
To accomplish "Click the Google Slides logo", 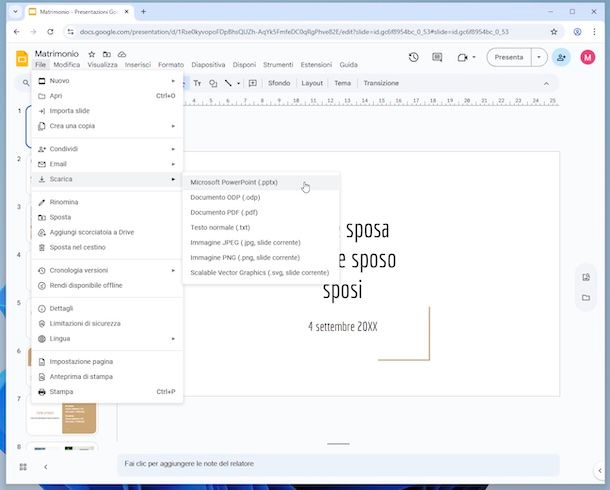I will (22, 59).
